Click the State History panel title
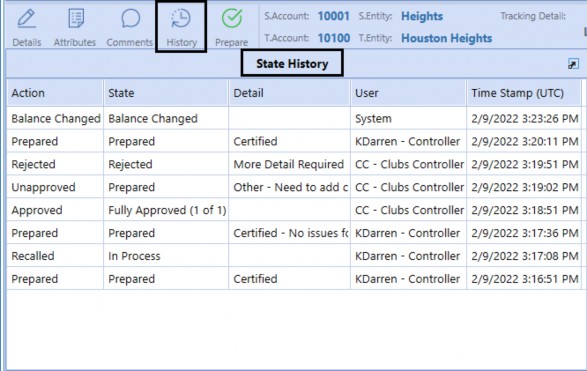 coord(292,64)
